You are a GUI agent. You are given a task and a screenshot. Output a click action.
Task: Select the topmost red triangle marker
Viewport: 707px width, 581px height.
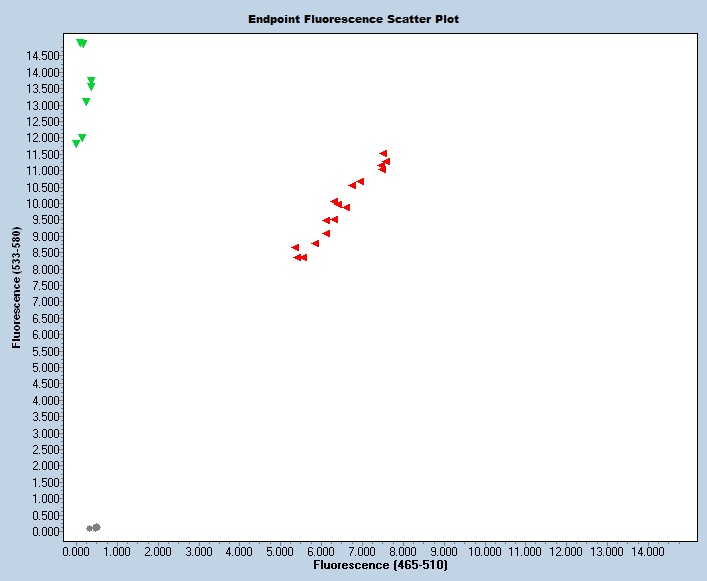pyautogui.click(x=383, y=154)
